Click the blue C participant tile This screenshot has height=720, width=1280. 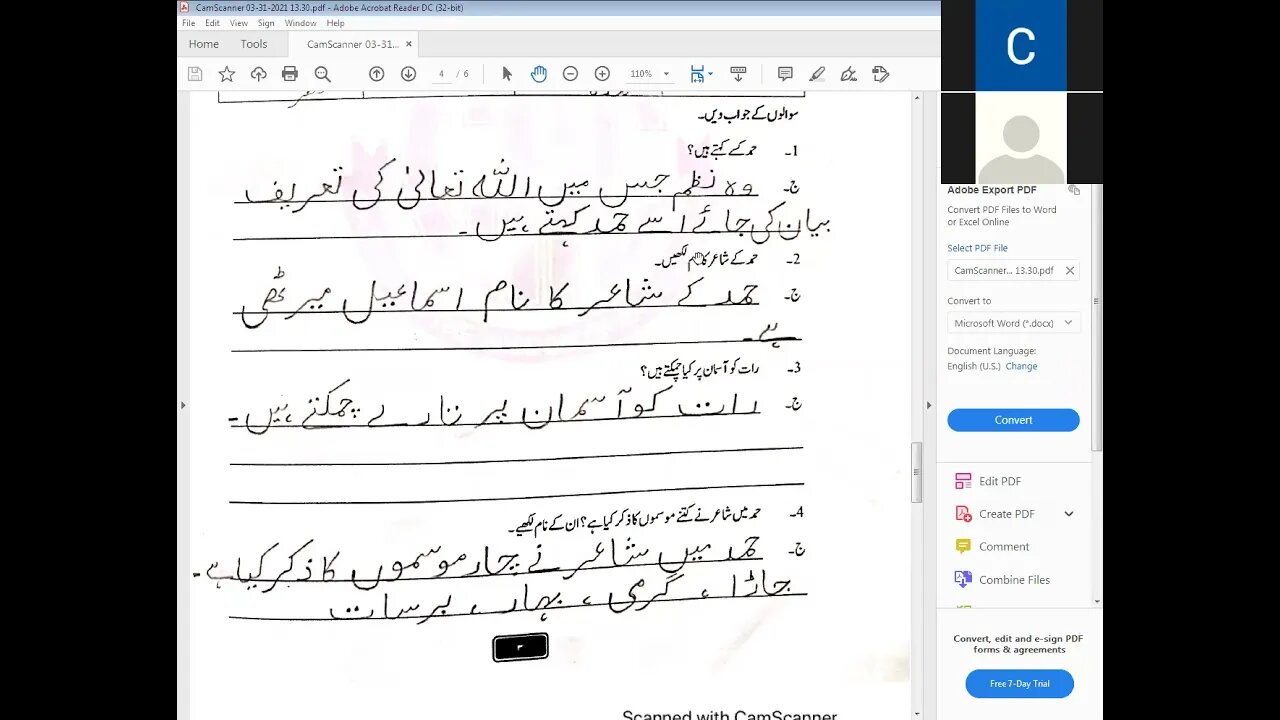[1021, 45]
